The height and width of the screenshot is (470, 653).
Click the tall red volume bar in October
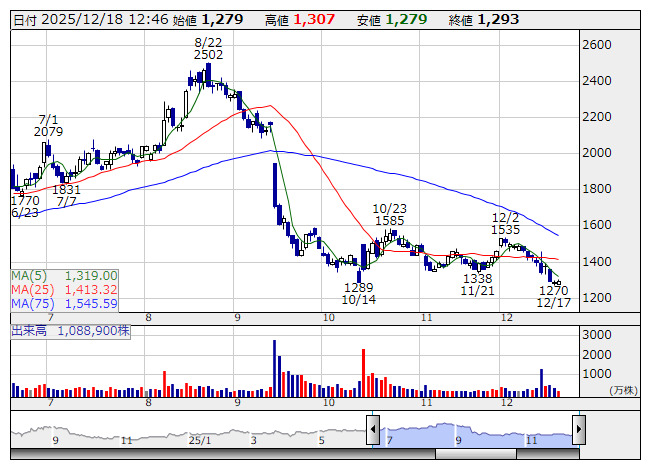[x=363, y=372]
